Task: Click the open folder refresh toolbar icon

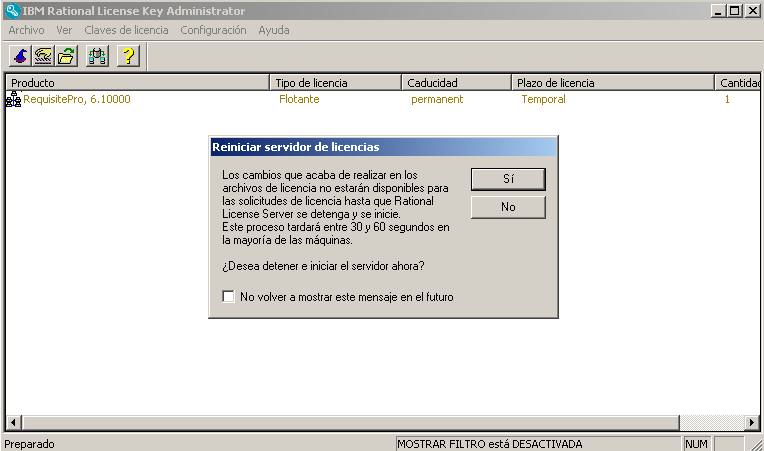Action: tap(67, 56)
